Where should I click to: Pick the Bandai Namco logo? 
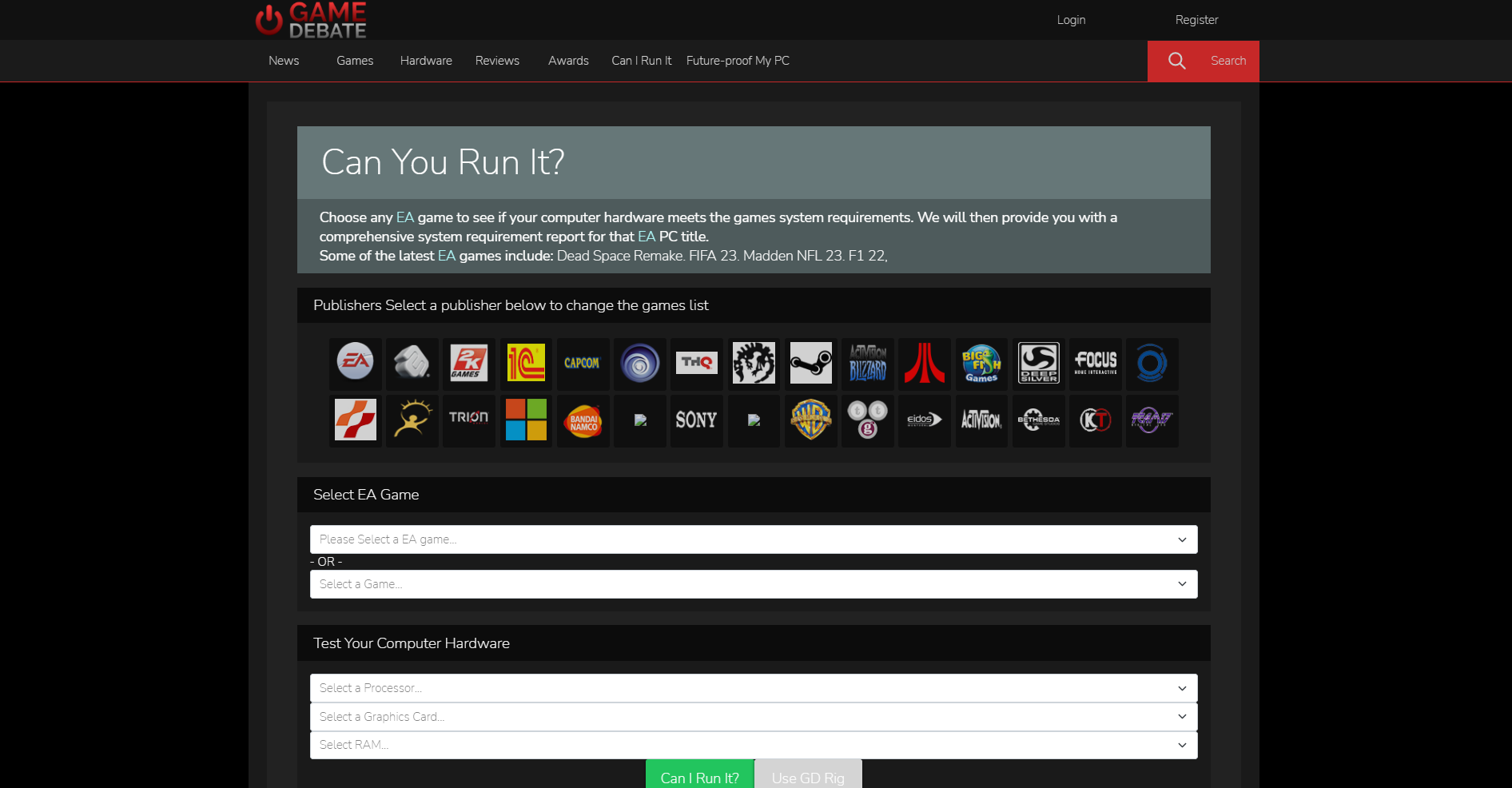tap(583, 420)
